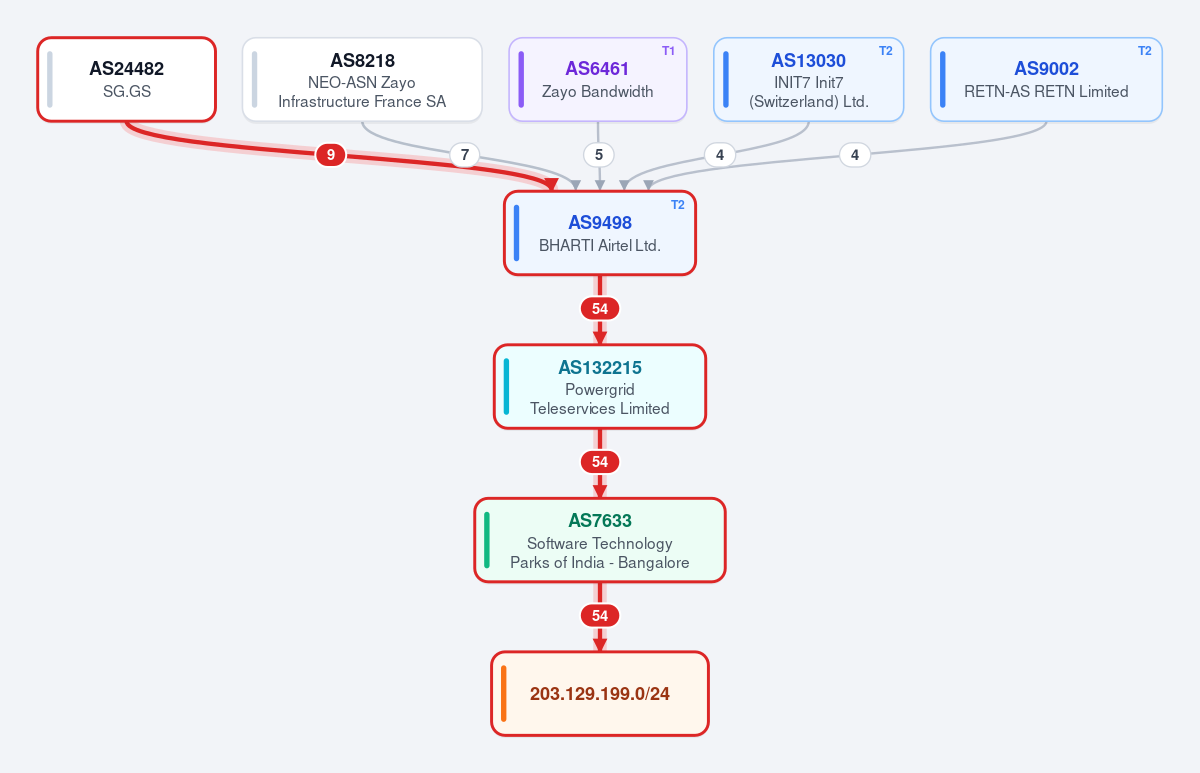Open the AS7633 Software Technology Parks node

[x=600, y=540]
